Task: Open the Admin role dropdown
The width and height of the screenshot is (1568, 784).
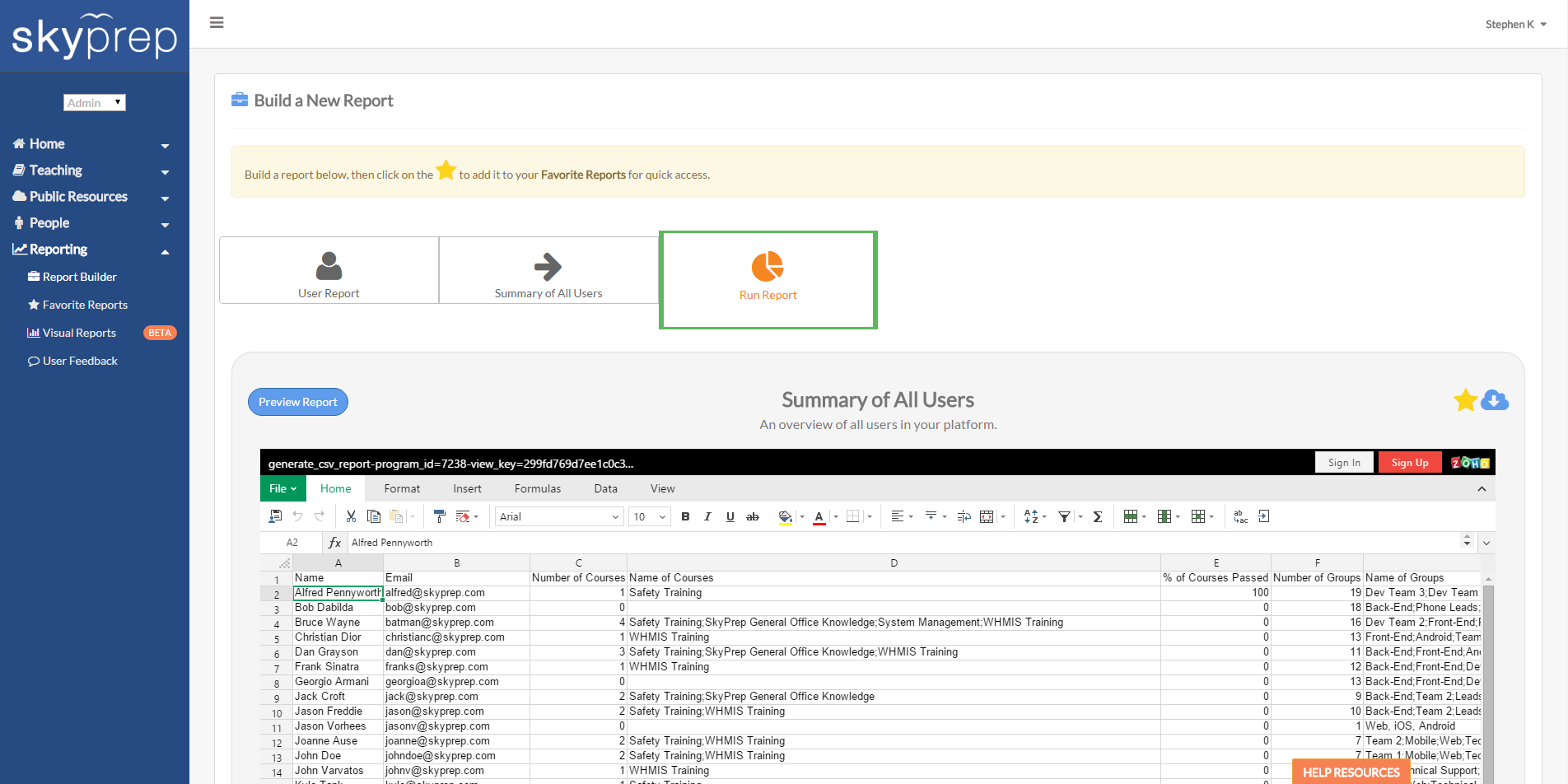Action: pos(94,102)
